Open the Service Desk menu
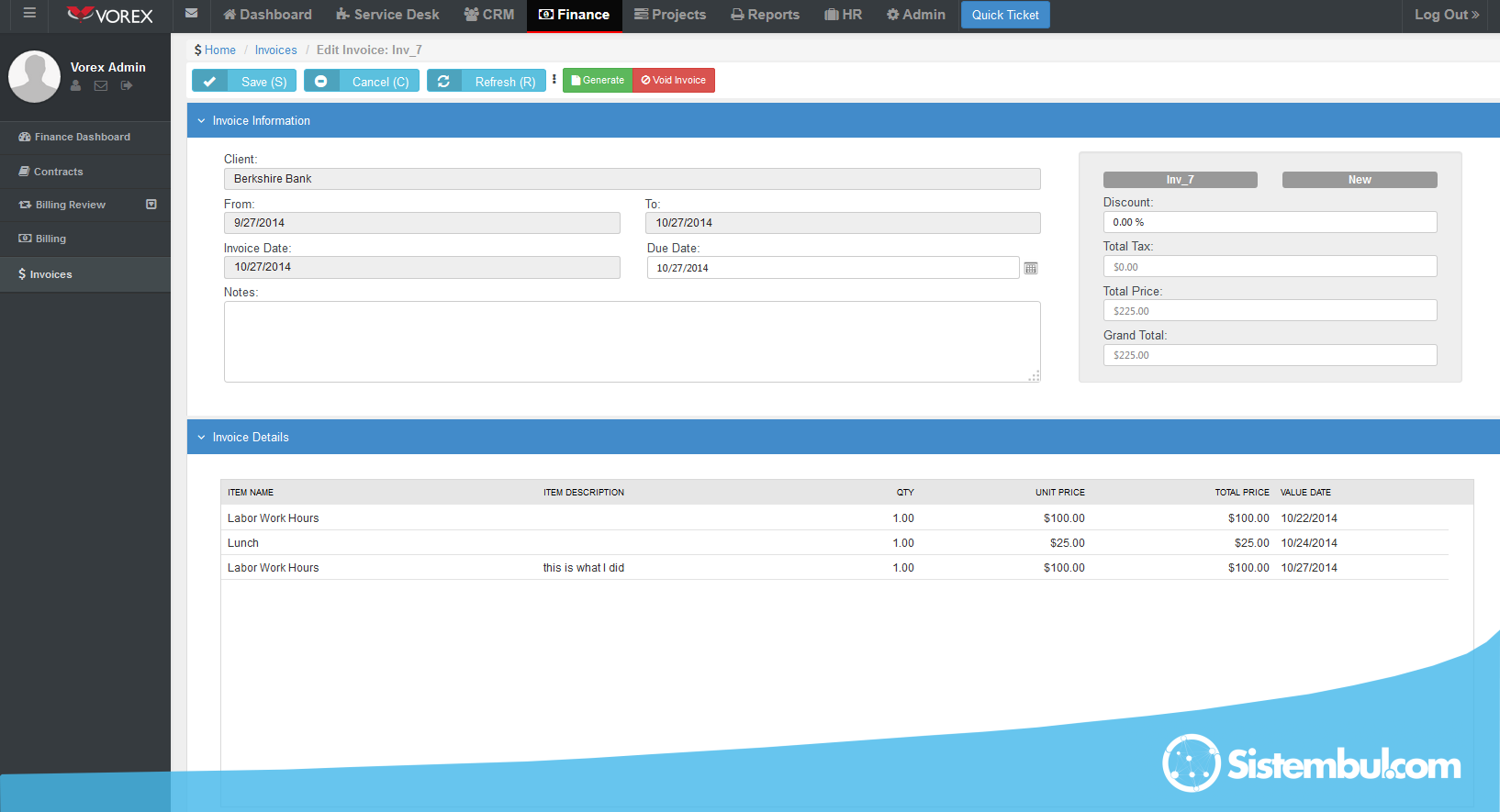This screenshot has width=1500, height=812. point(387,15)
